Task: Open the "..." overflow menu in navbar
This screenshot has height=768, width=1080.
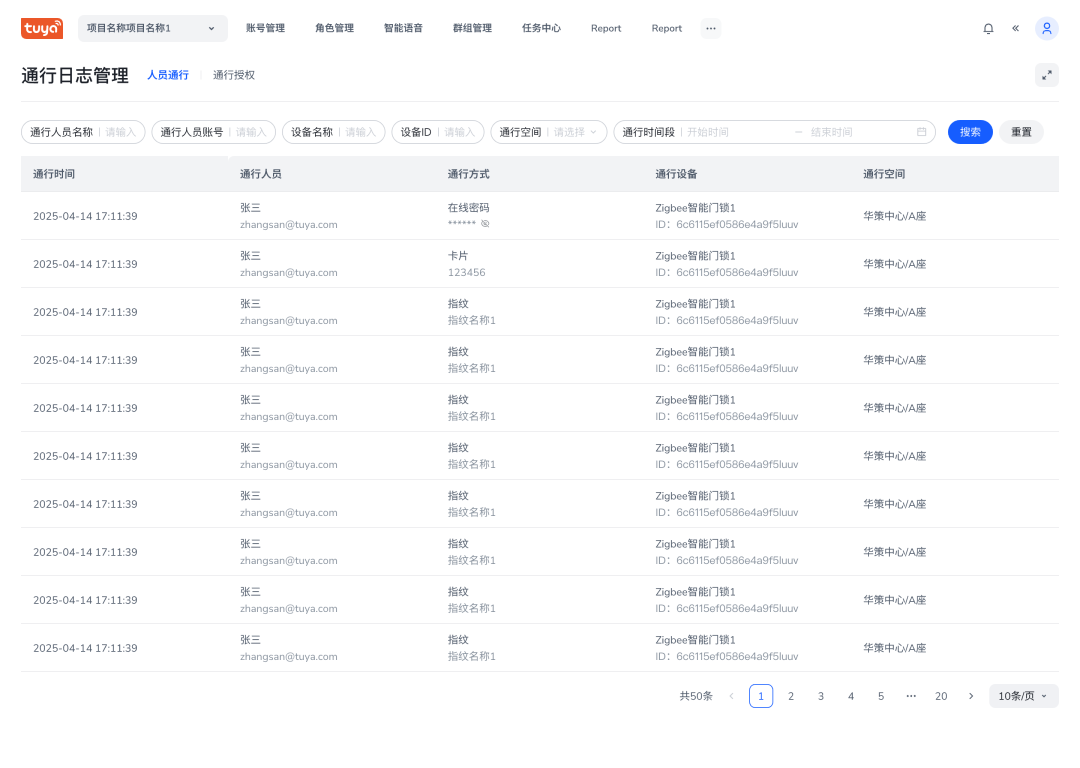Action: 711,28
